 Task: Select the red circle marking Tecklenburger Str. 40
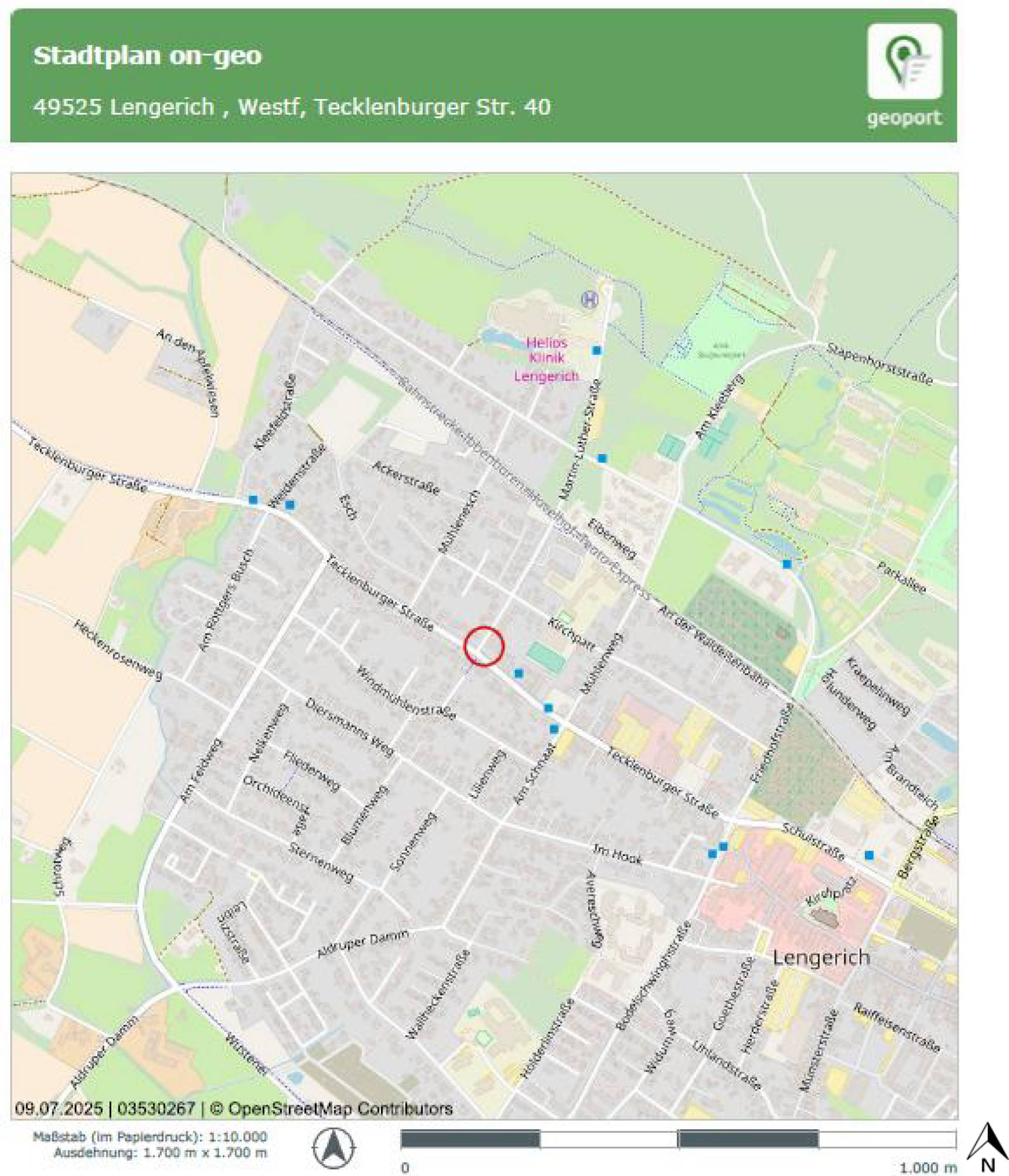[x=484, y=647]
